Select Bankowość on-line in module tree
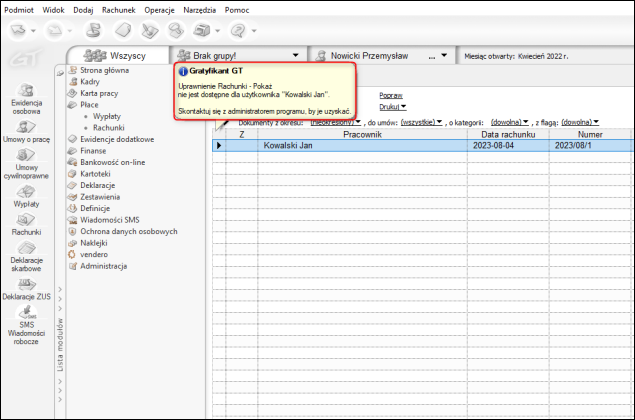635x420 pixels. pyautogui.click(x=113, y=162)
